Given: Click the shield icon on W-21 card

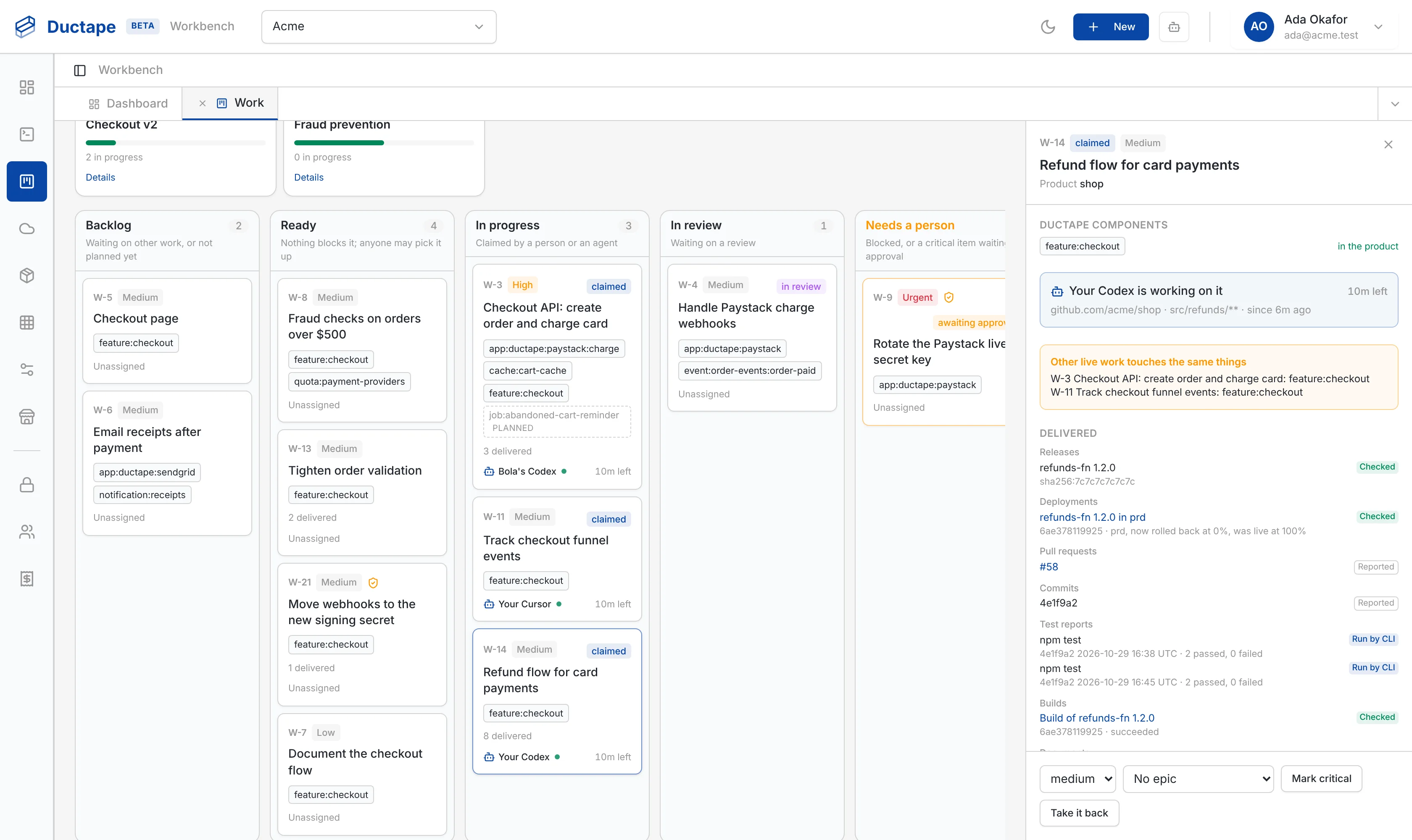Looking at the screenshot, I should [373, 583].
